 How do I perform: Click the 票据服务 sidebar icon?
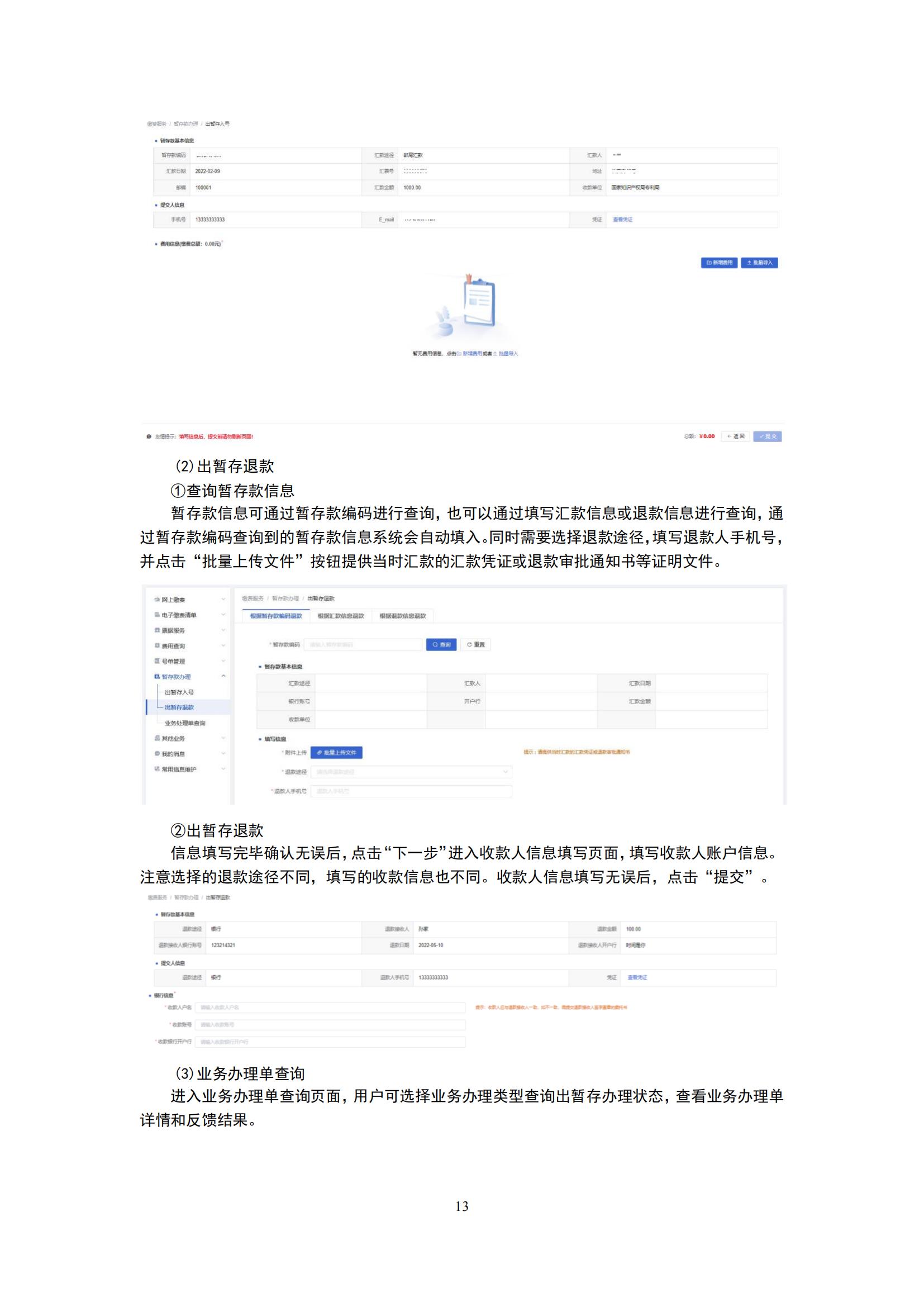click(157, 630)
